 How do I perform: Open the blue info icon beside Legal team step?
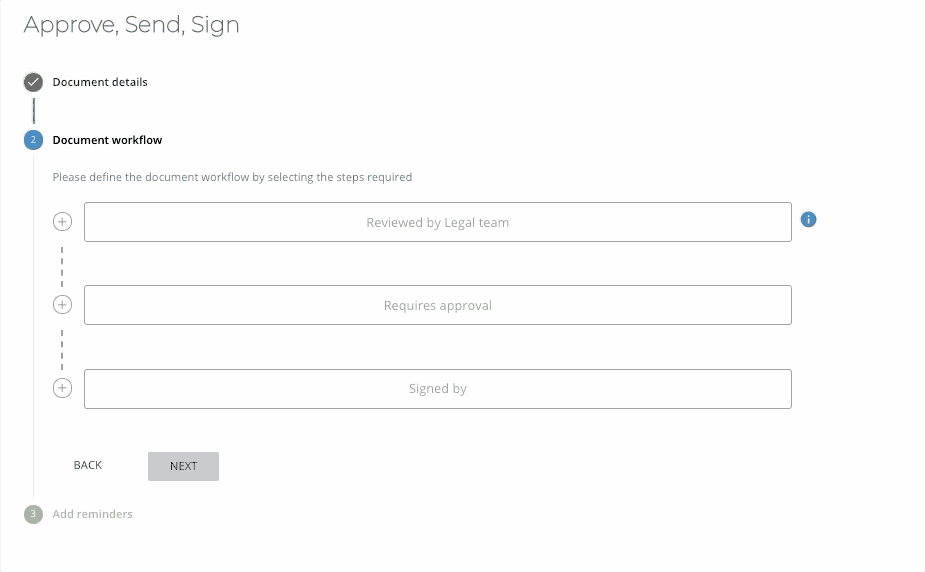(x=808, y=219)
